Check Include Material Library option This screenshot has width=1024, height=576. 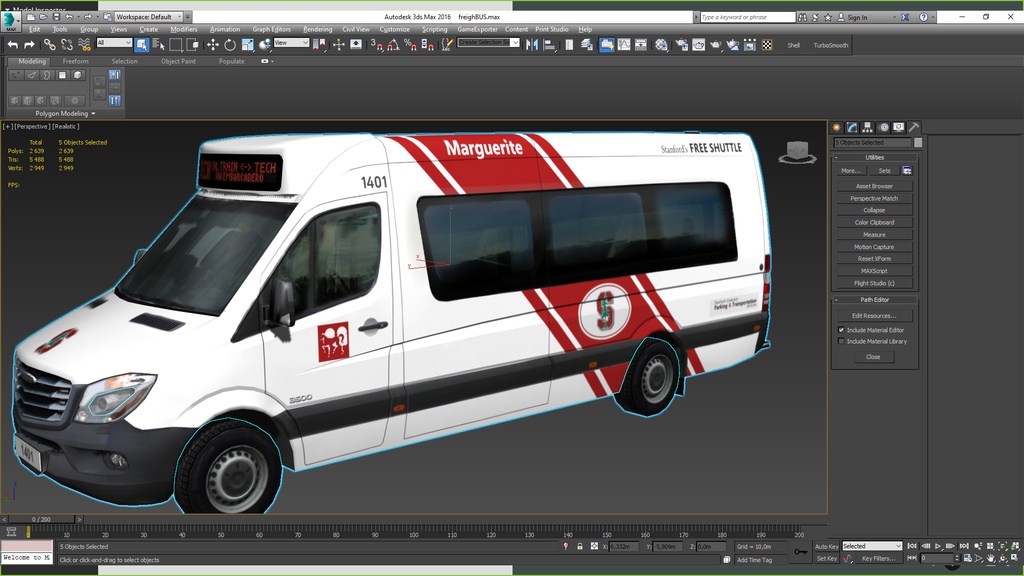pyautogui.click(x=841, y=342)
